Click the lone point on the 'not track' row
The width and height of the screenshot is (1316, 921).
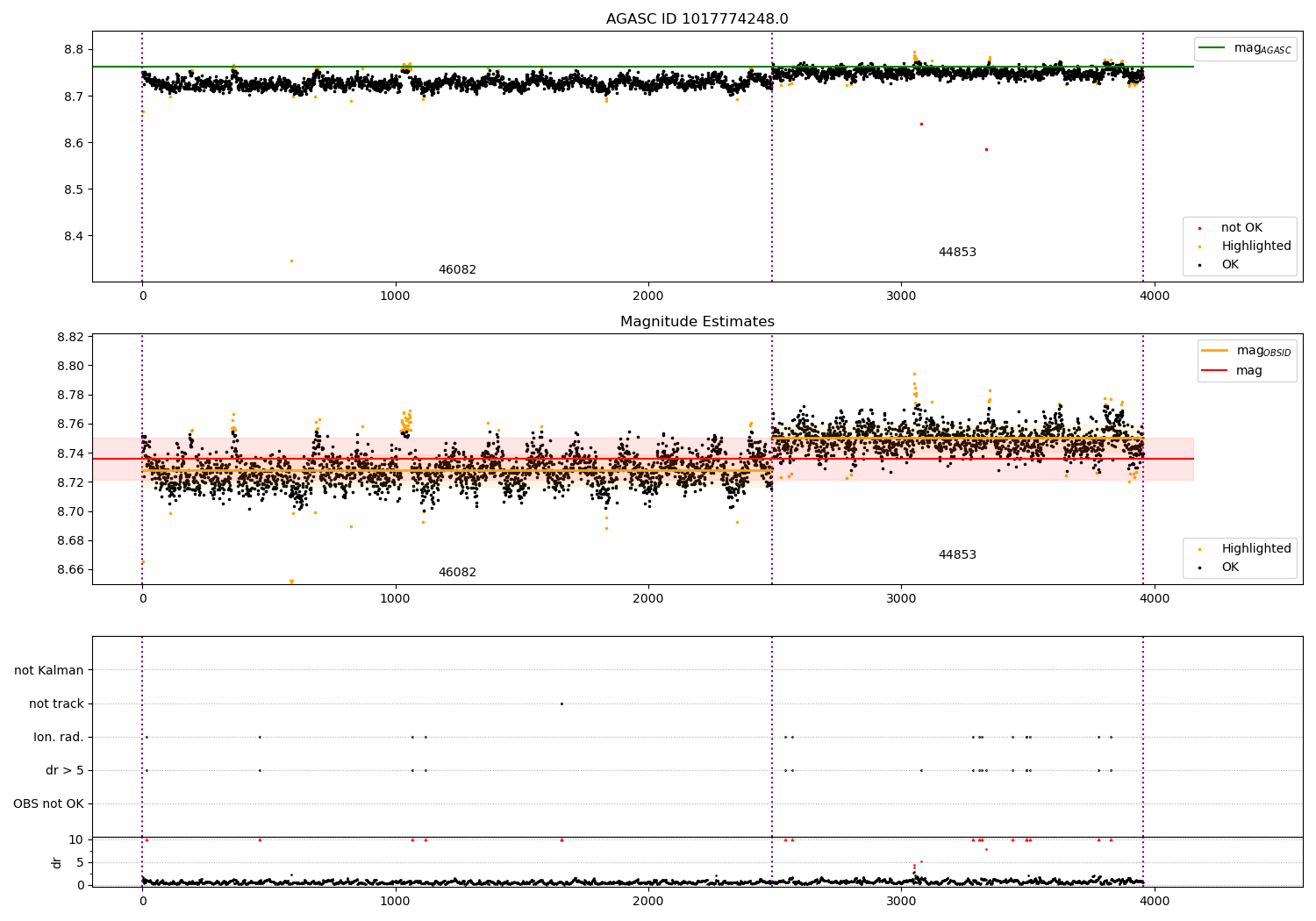561,703
